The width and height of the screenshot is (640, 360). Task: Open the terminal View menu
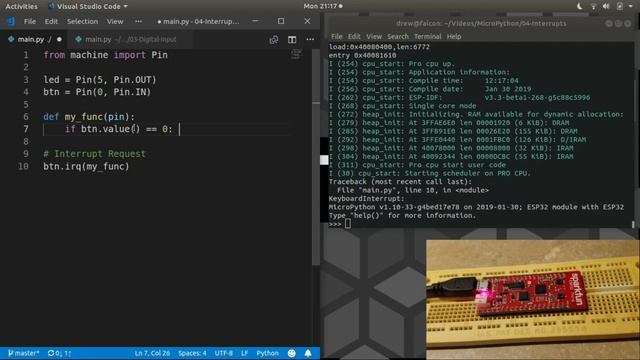(x=373, y=36)
